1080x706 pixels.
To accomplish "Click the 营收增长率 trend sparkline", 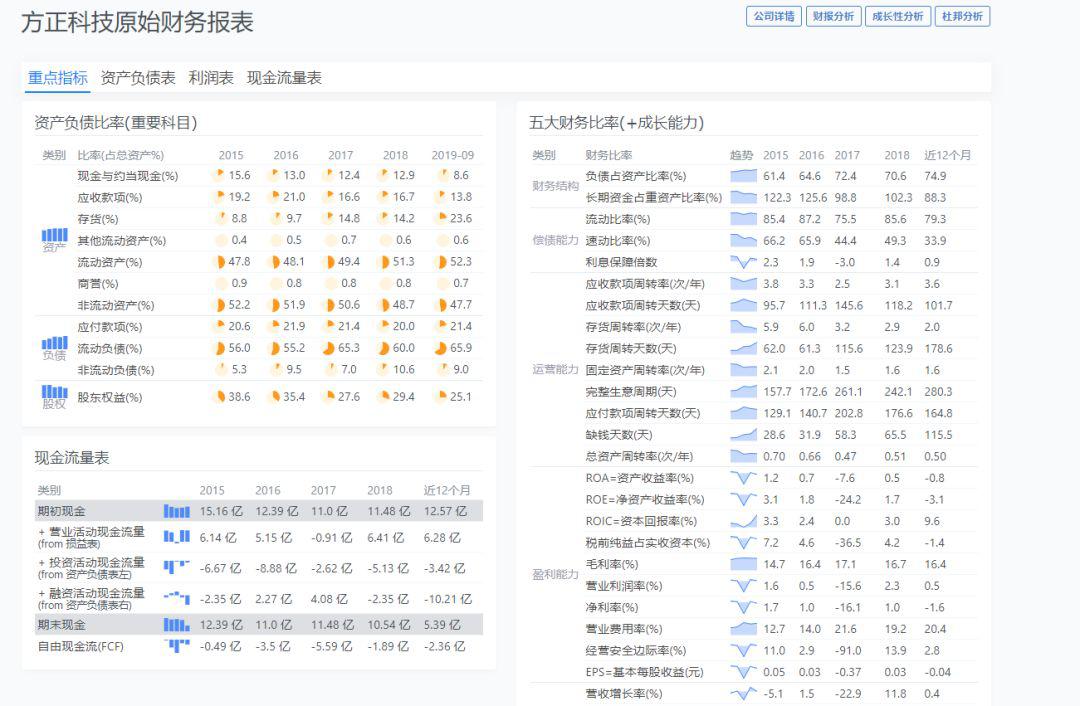I will pyautogui.click(x=743, y=694).
